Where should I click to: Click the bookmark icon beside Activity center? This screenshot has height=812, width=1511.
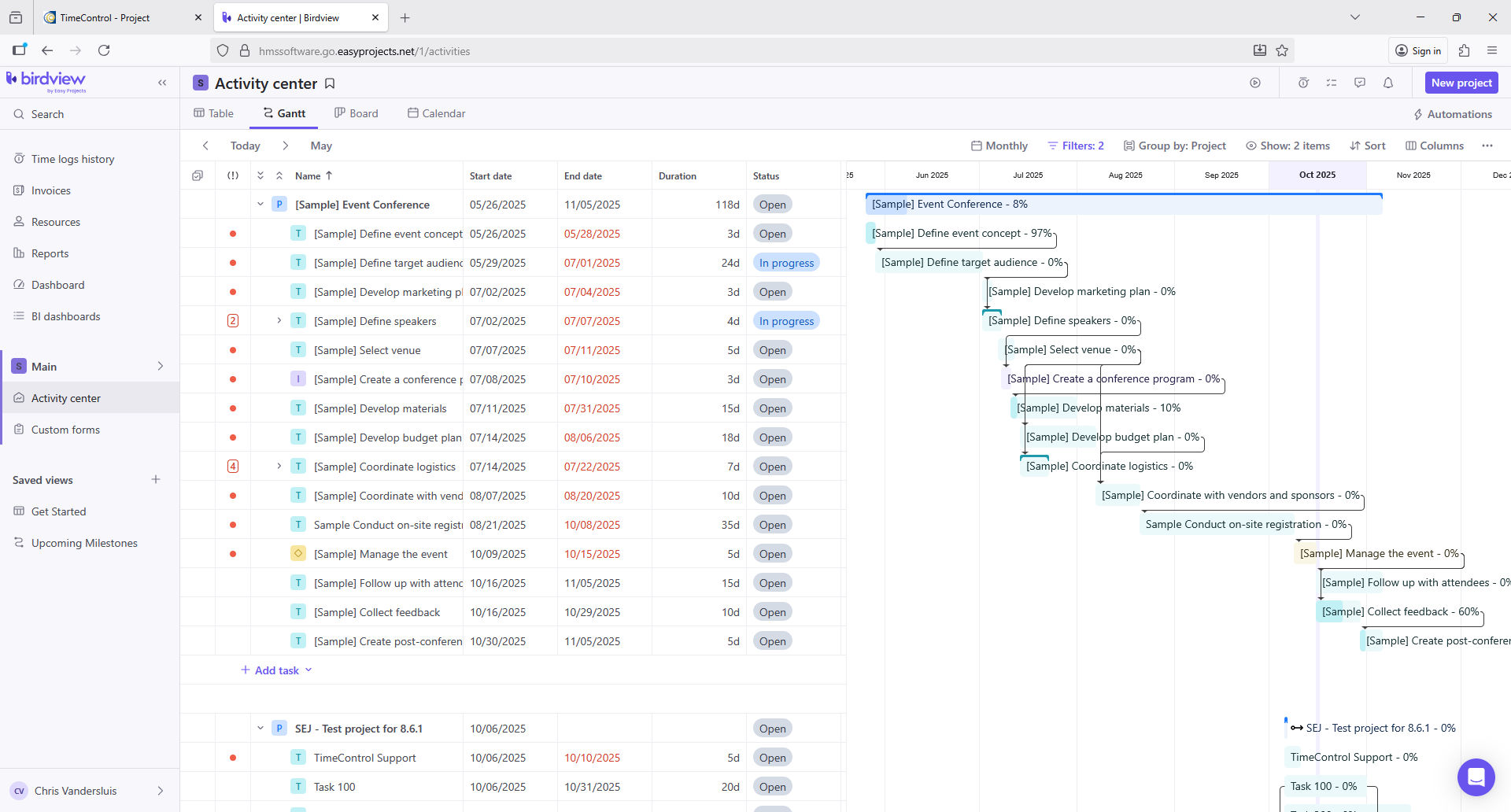pos(330,83)
